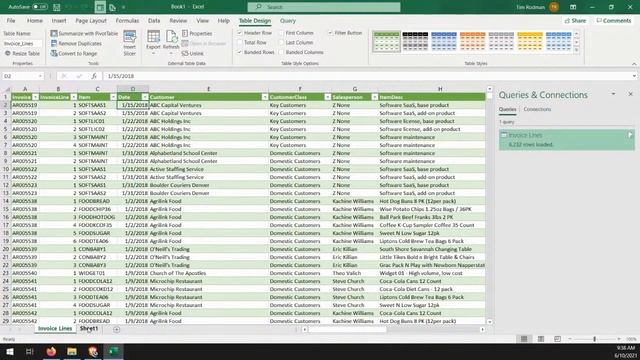
Task: Click the Select All corner triangle
Action: click(x=6, y=89)
